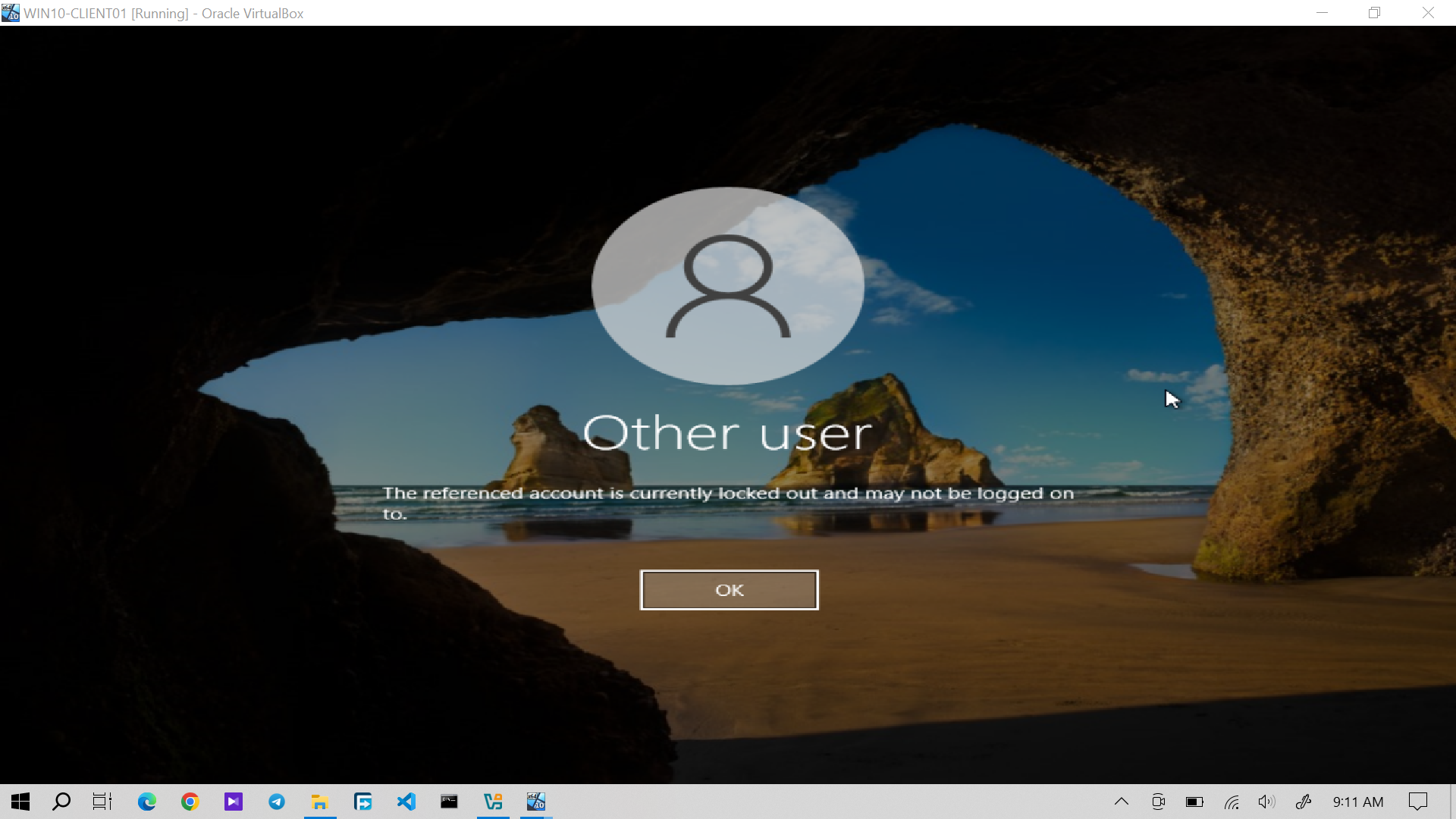Open taskbar Search
This screenshot has width=1456, height=819.
pos(61,802)
